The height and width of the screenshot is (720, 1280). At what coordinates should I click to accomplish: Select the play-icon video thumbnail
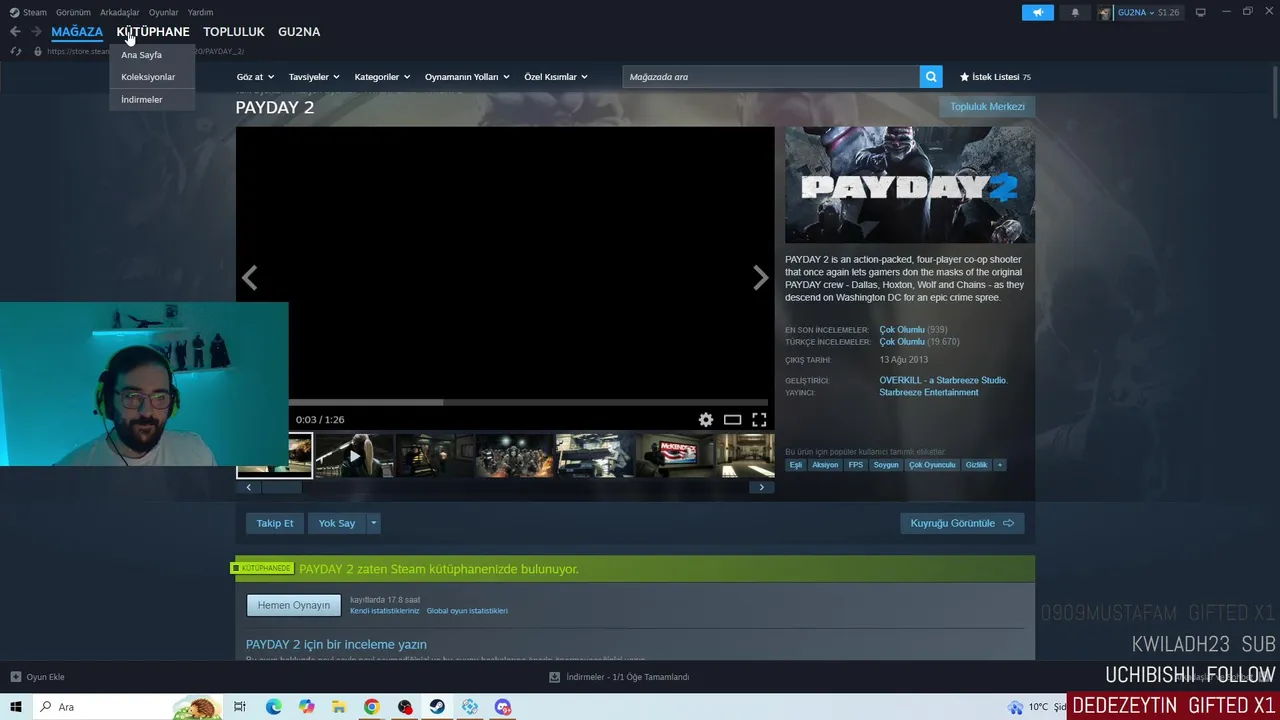[354, 456]
